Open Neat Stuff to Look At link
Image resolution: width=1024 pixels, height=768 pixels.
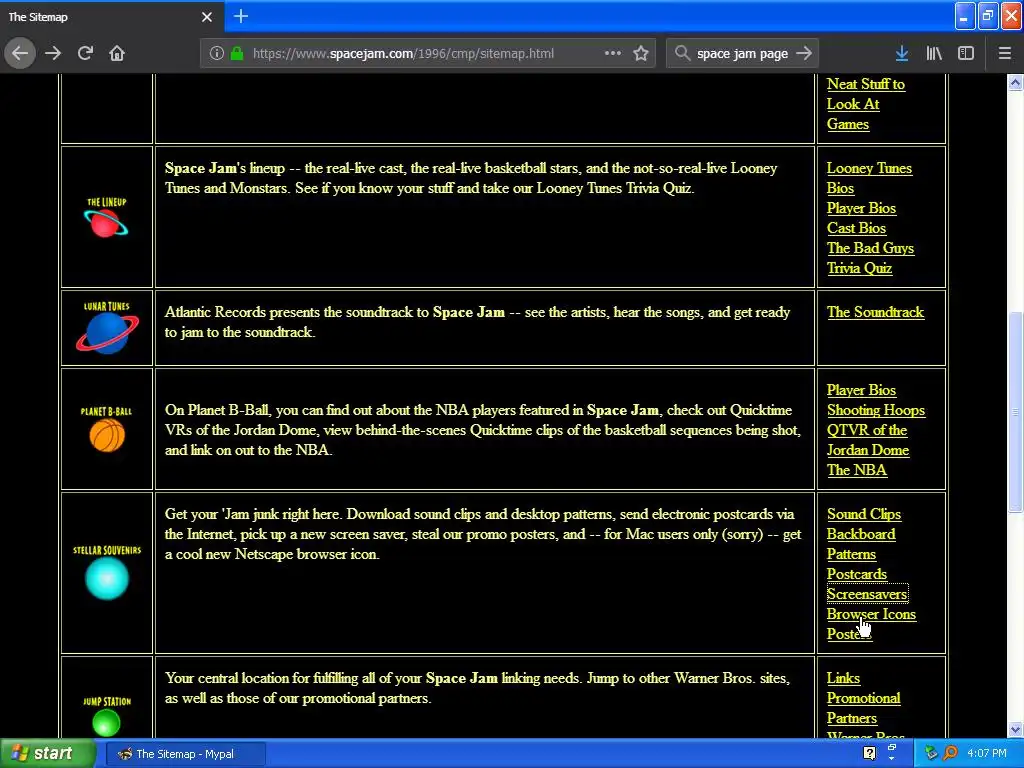click(865, 94)
